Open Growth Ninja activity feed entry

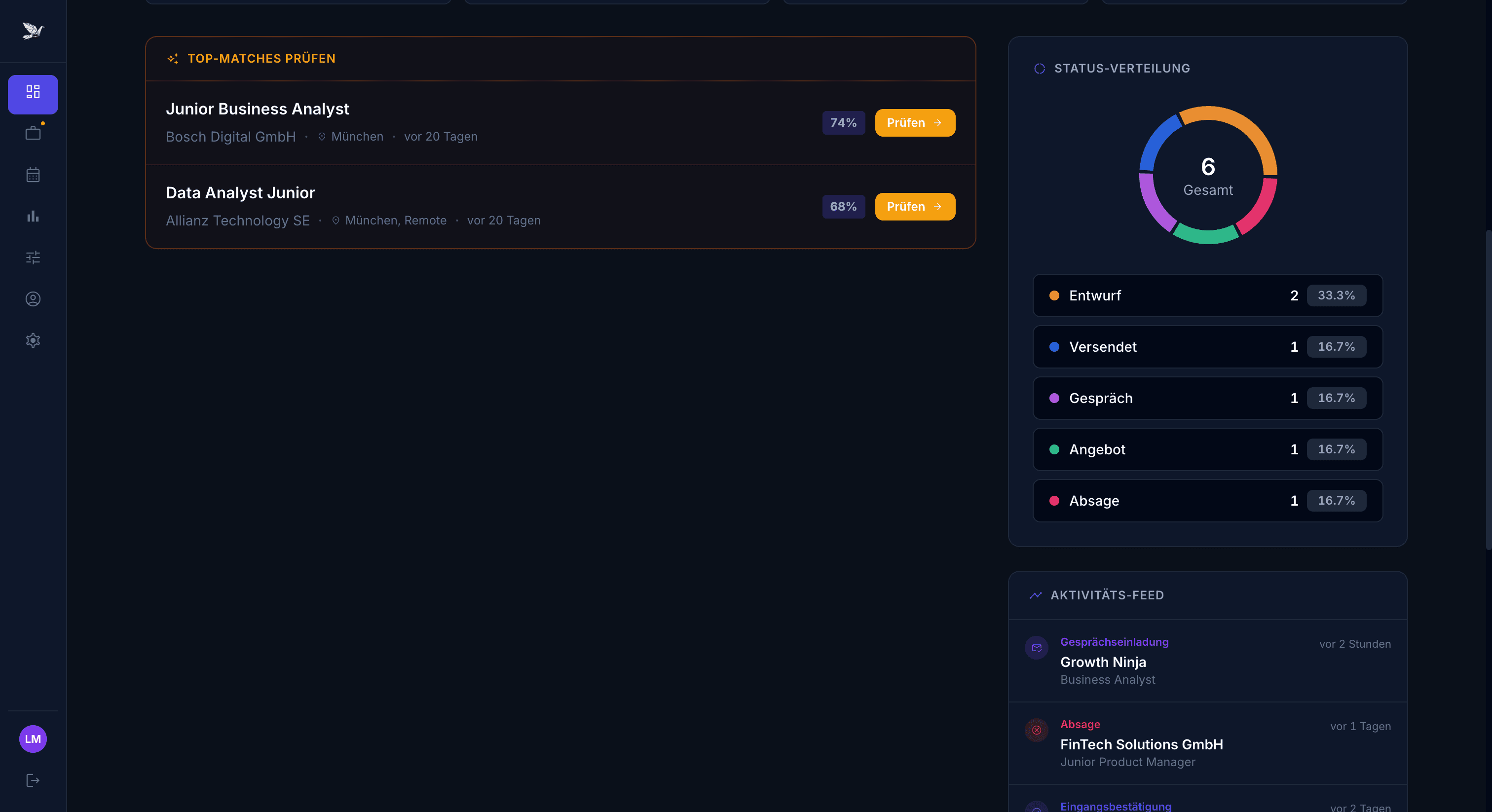(1103, 662)
